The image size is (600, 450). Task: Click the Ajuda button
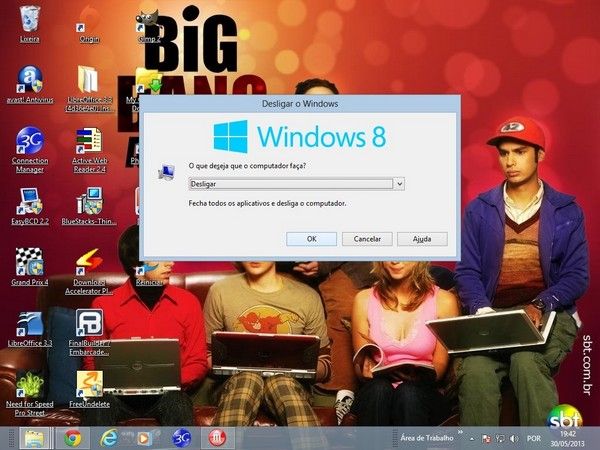422,239
